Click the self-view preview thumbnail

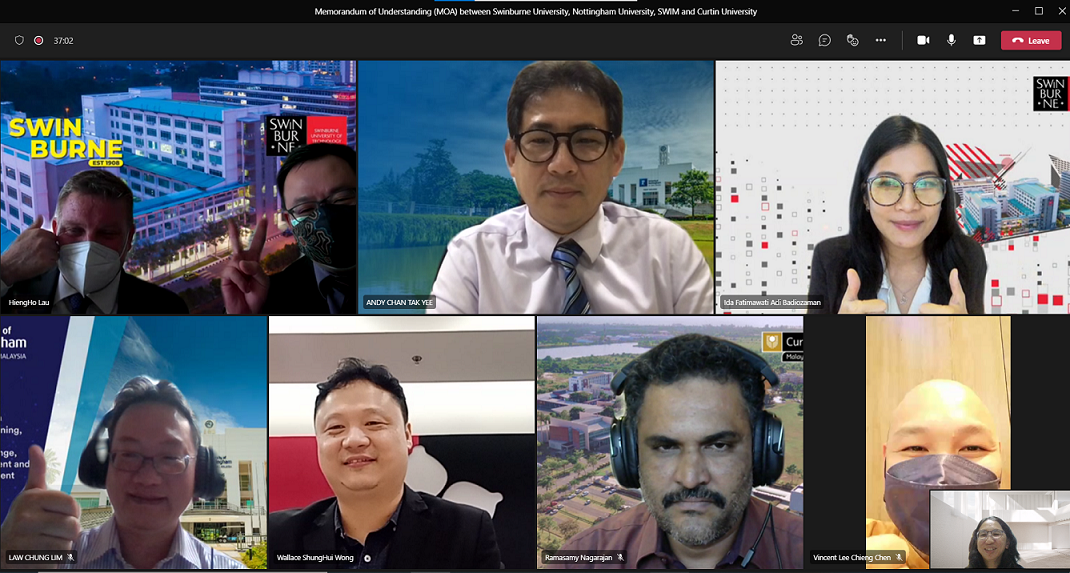[1000, 529]
